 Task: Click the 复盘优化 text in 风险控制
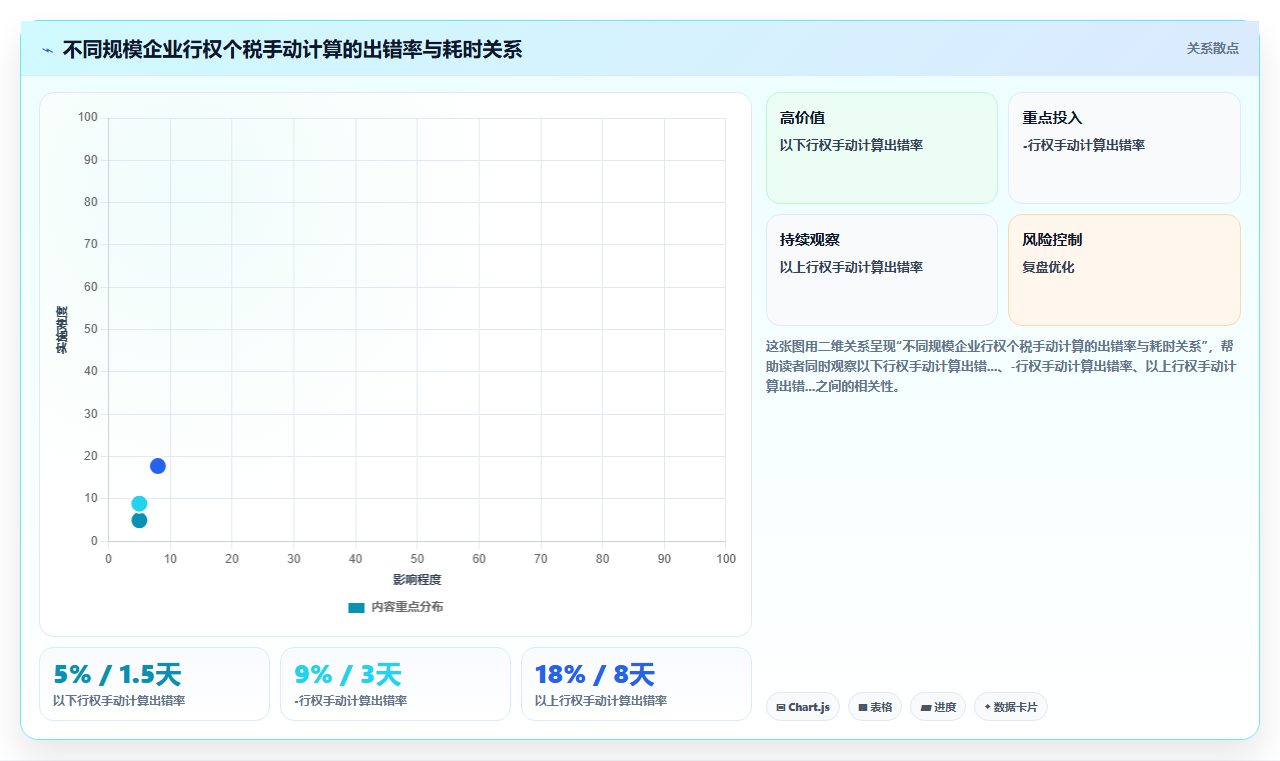coord(1048,267)
